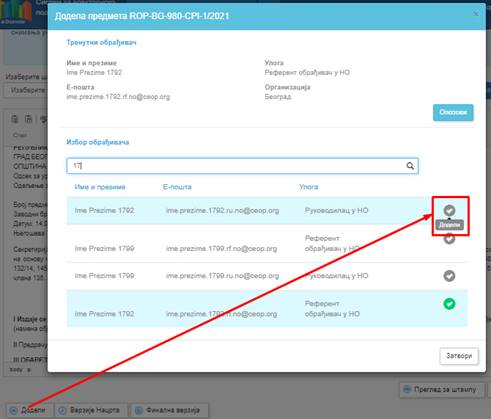Assign case to 1799 Референт обрађивач

coord(449,238)
